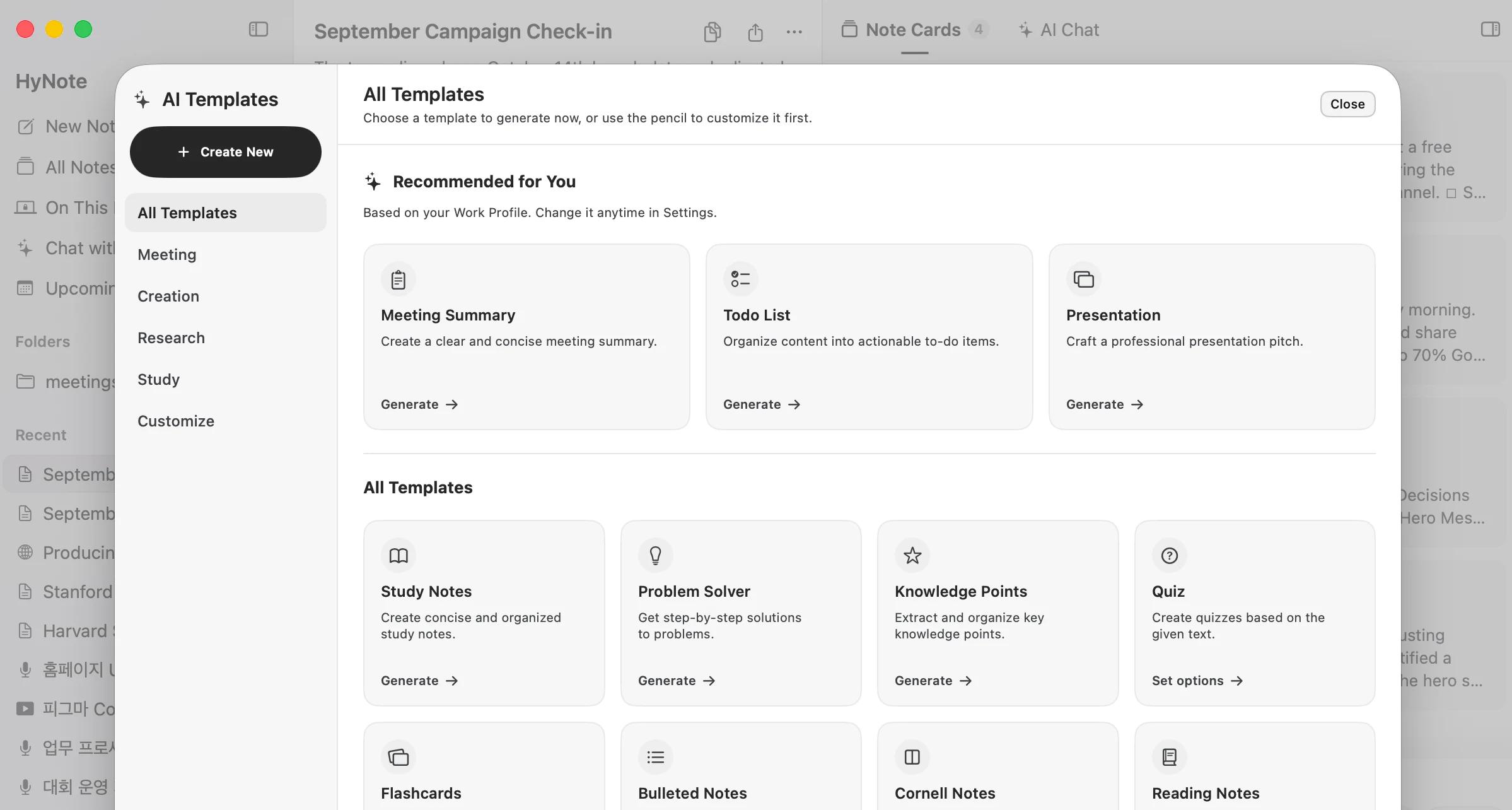Click the Bulleted Notes list icon
Image resolution: width=1512 pixels, height=810 pixels.
pos(656,757)
